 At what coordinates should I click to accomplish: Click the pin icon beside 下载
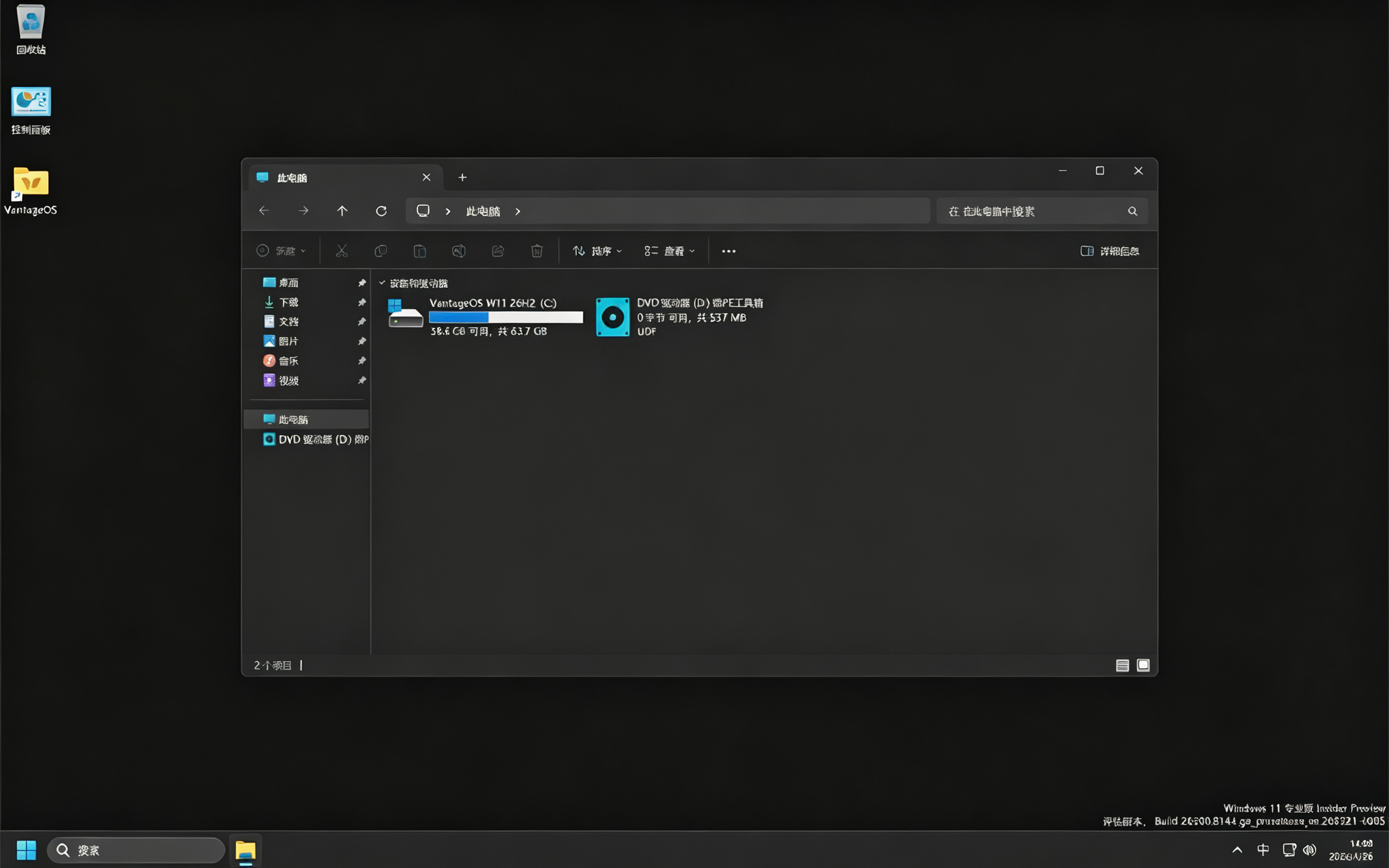point(361,302)
